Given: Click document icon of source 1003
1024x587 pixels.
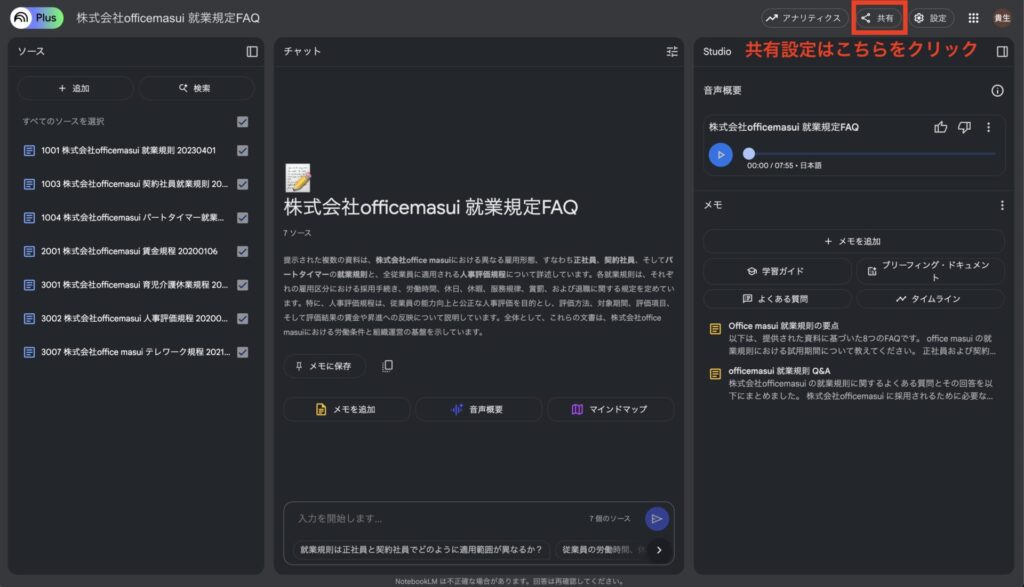Looking at the screenshot, I should point(29,184).
